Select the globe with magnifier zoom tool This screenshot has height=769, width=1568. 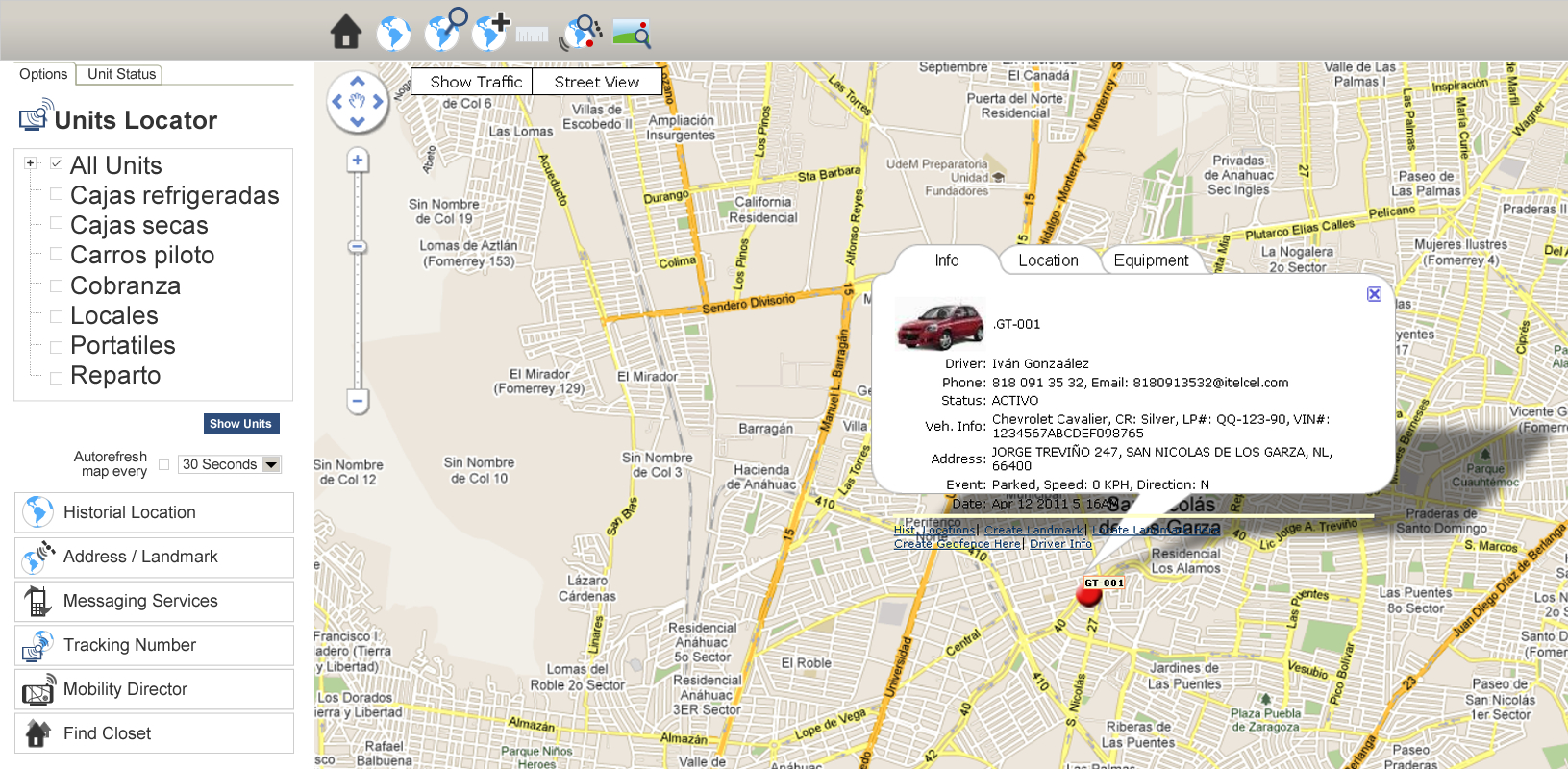(x=445, y=29)
